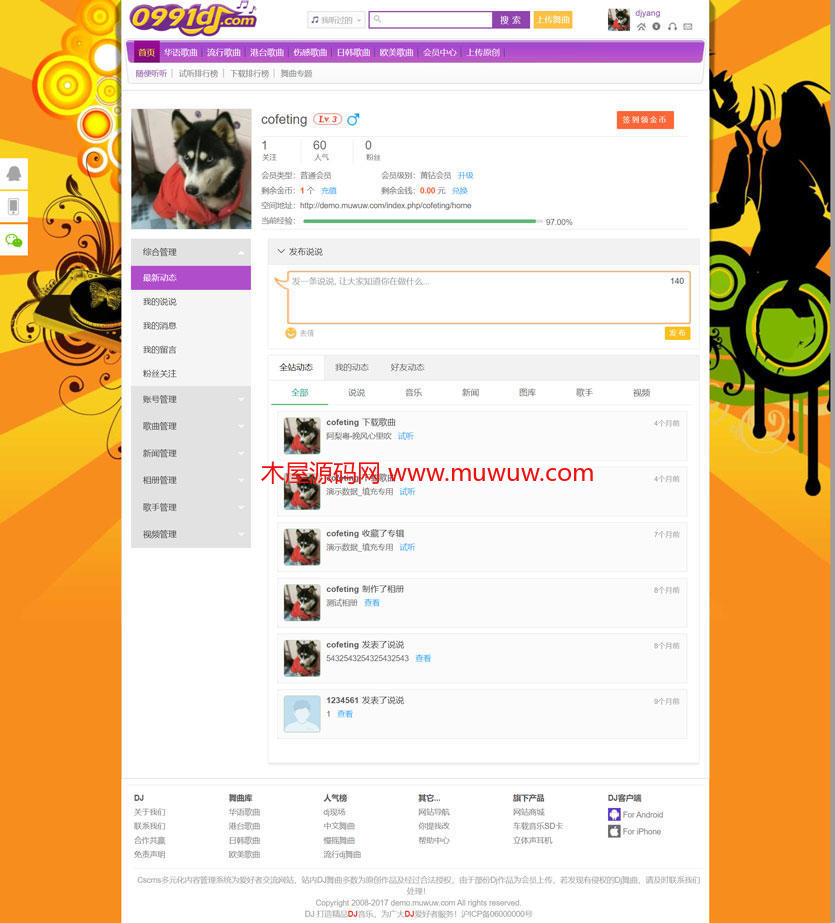Click the headphones icon under djyang
835x923 pixels.
click(672, 27)
